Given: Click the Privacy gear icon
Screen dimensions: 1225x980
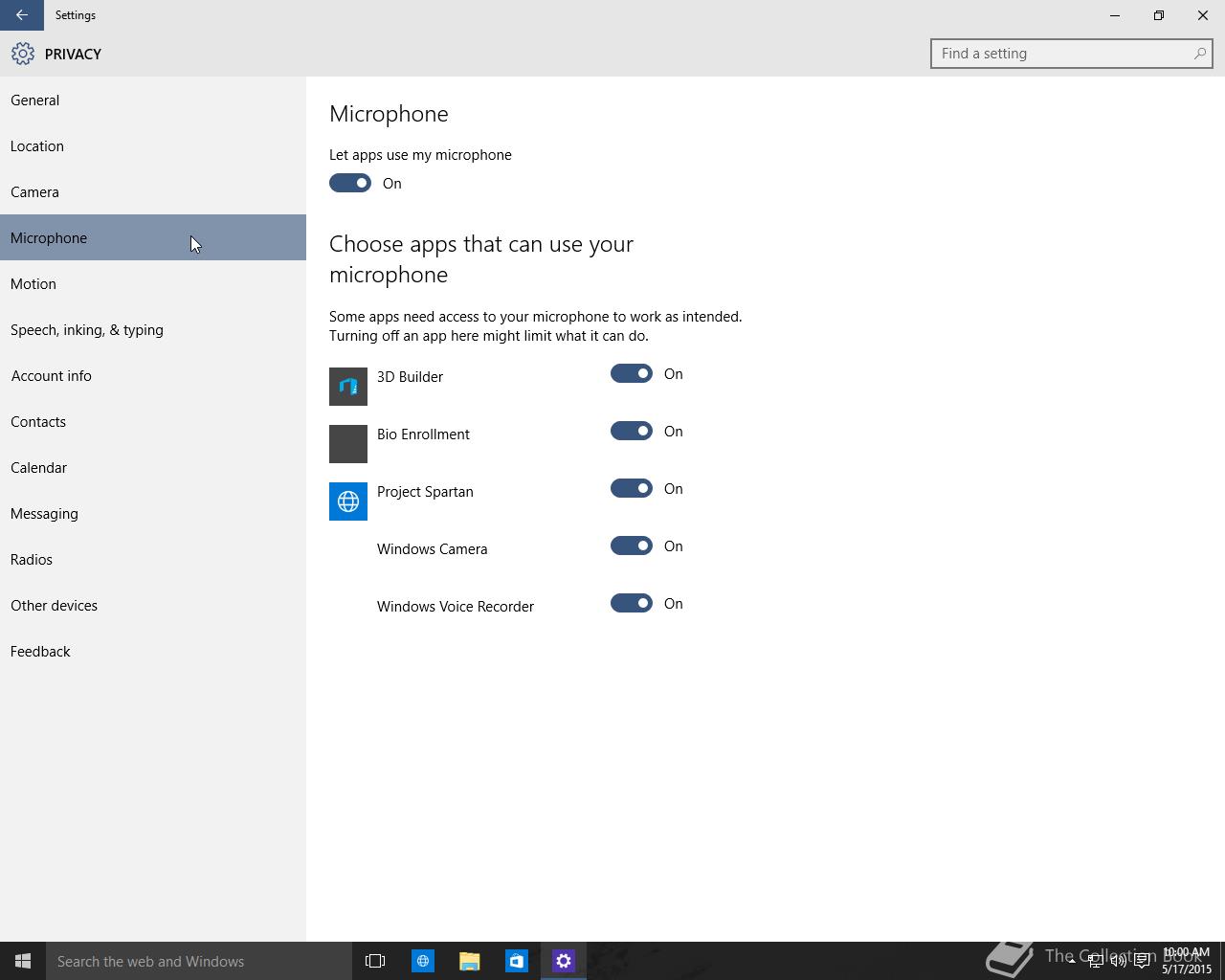Looking at the screenshot, I should tap(23, 54).
